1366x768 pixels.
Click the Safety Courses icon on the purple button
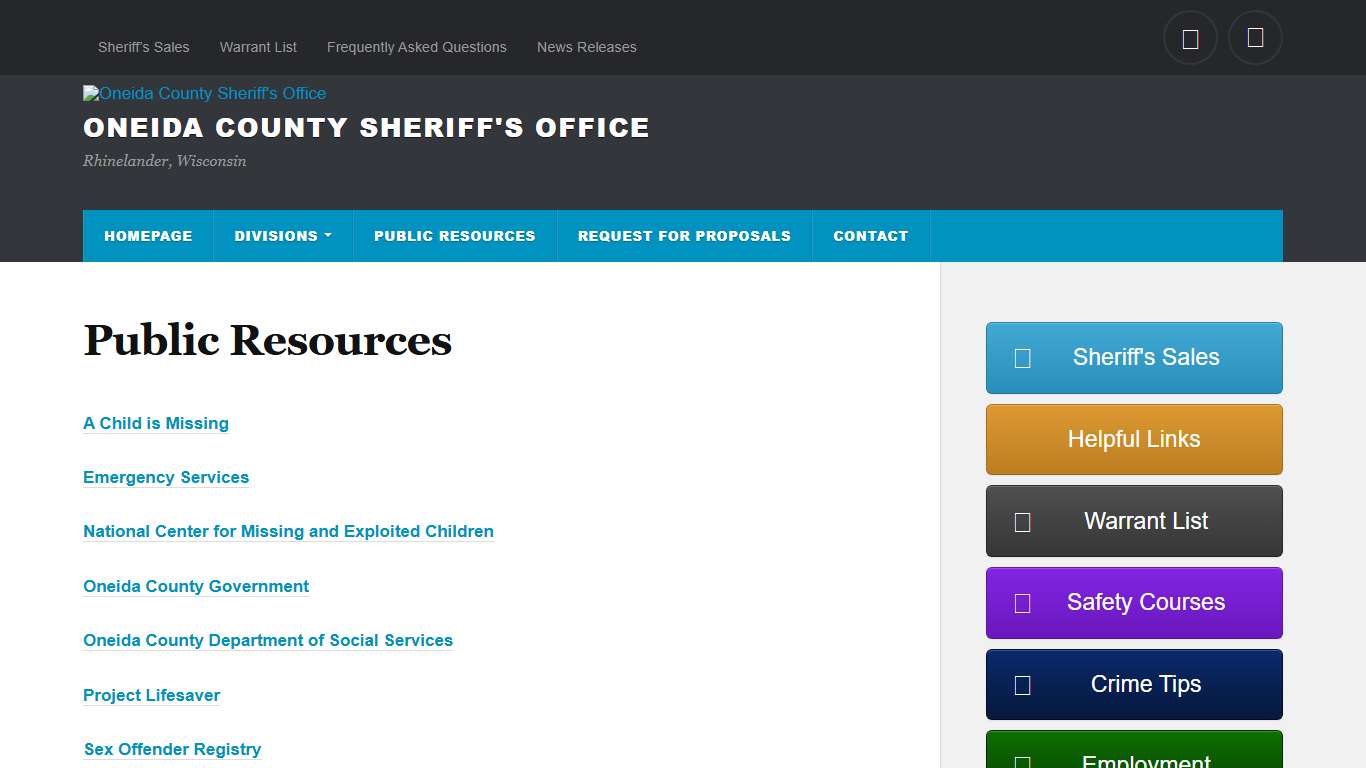pyautogui.click(x=1021, y=603)
